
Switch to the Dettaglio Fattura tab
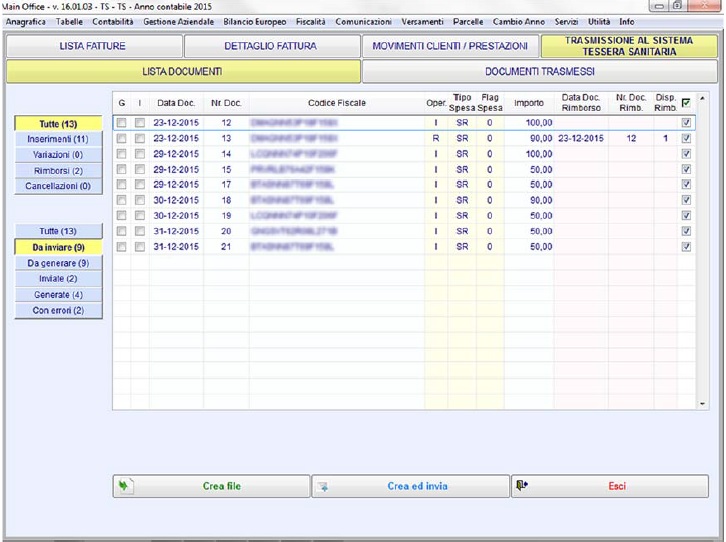(272, 46)
